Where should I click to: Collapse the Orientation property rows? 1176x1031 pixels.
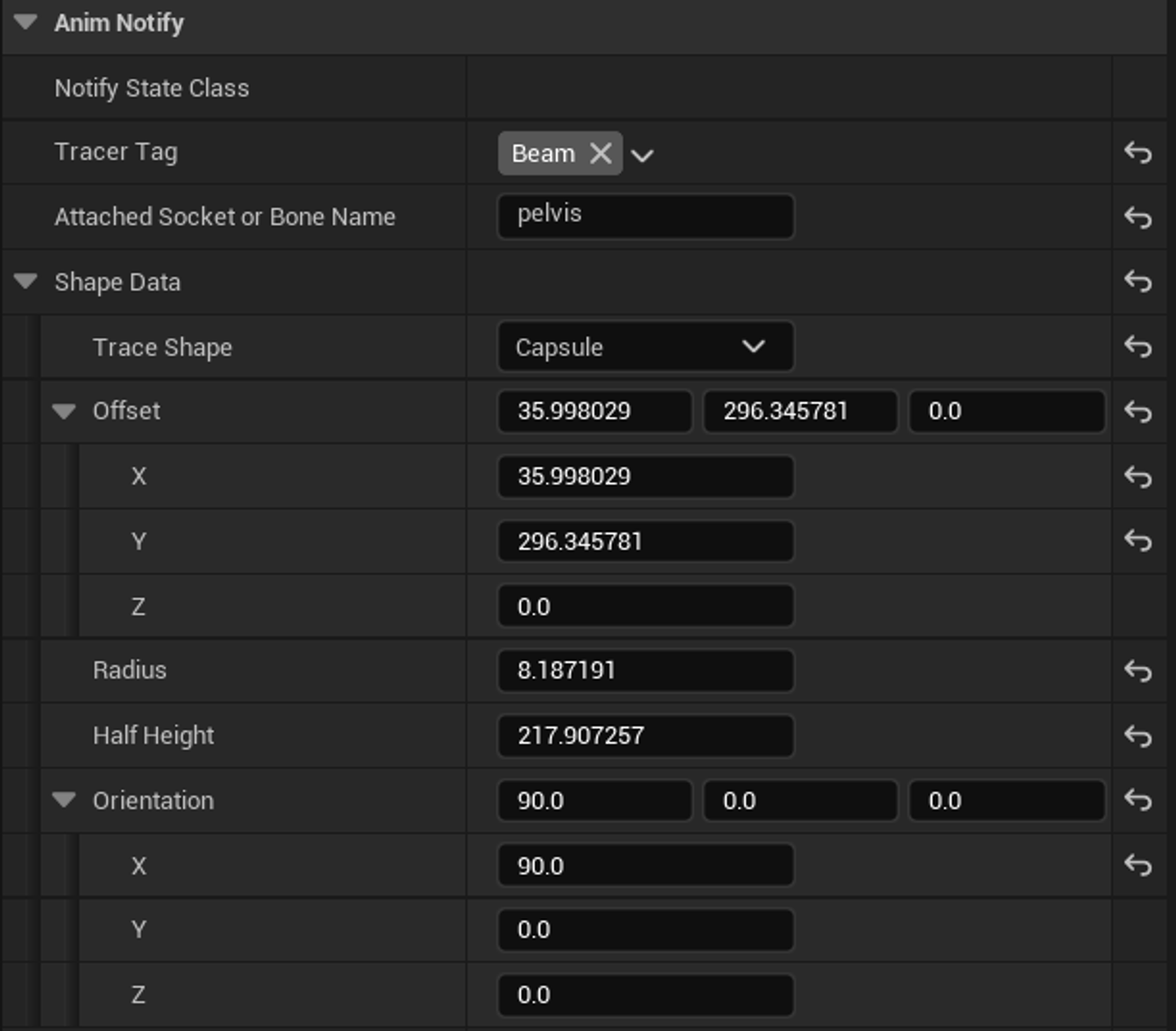(64, 801)
